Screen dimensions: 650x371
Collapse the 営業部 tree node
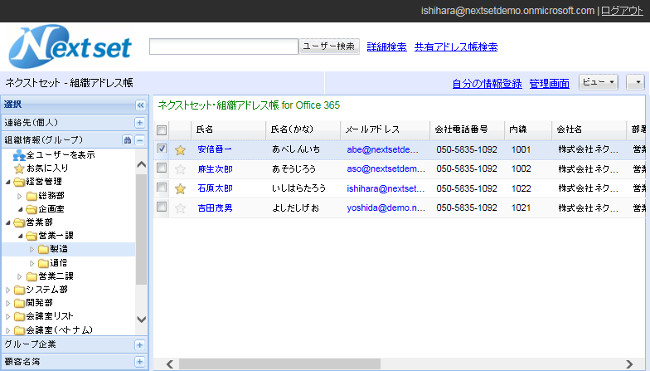[x=8, y=223]
